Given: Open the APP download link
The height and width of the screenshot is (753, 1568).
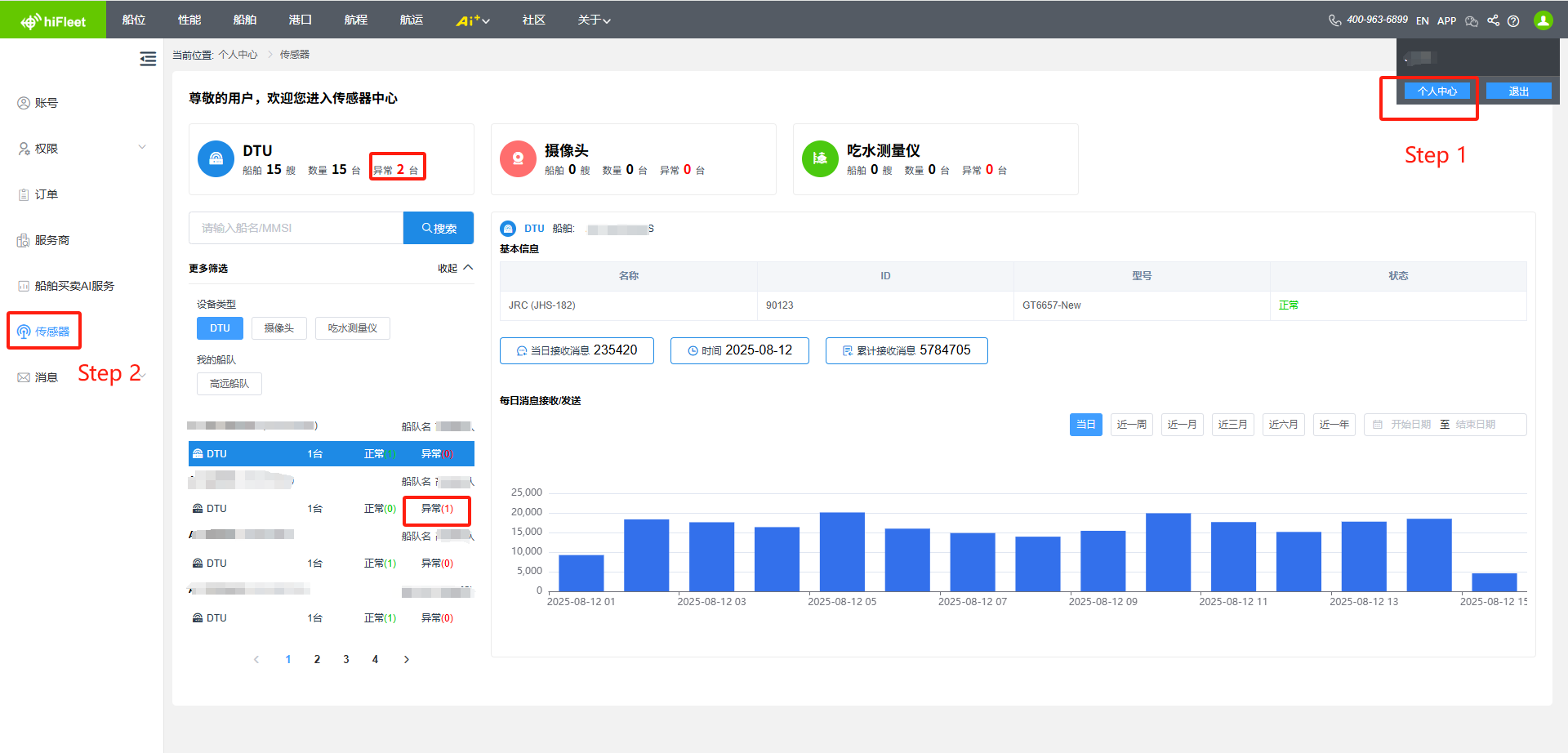Looking at the screenshot, I should click(1447, 21).
